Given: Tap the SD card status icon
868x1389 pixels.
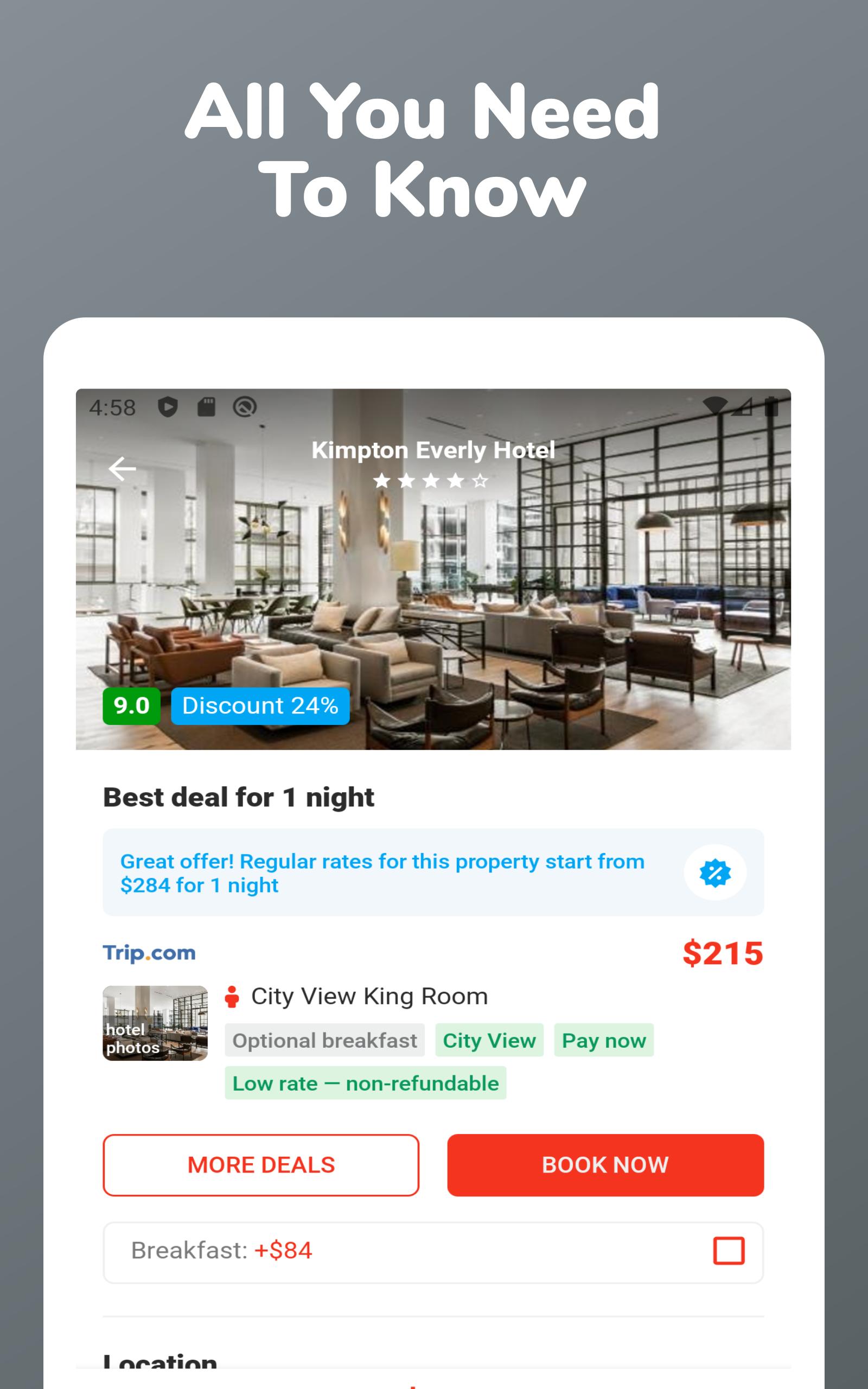Looking at the screenshot, I should (206, 407).
